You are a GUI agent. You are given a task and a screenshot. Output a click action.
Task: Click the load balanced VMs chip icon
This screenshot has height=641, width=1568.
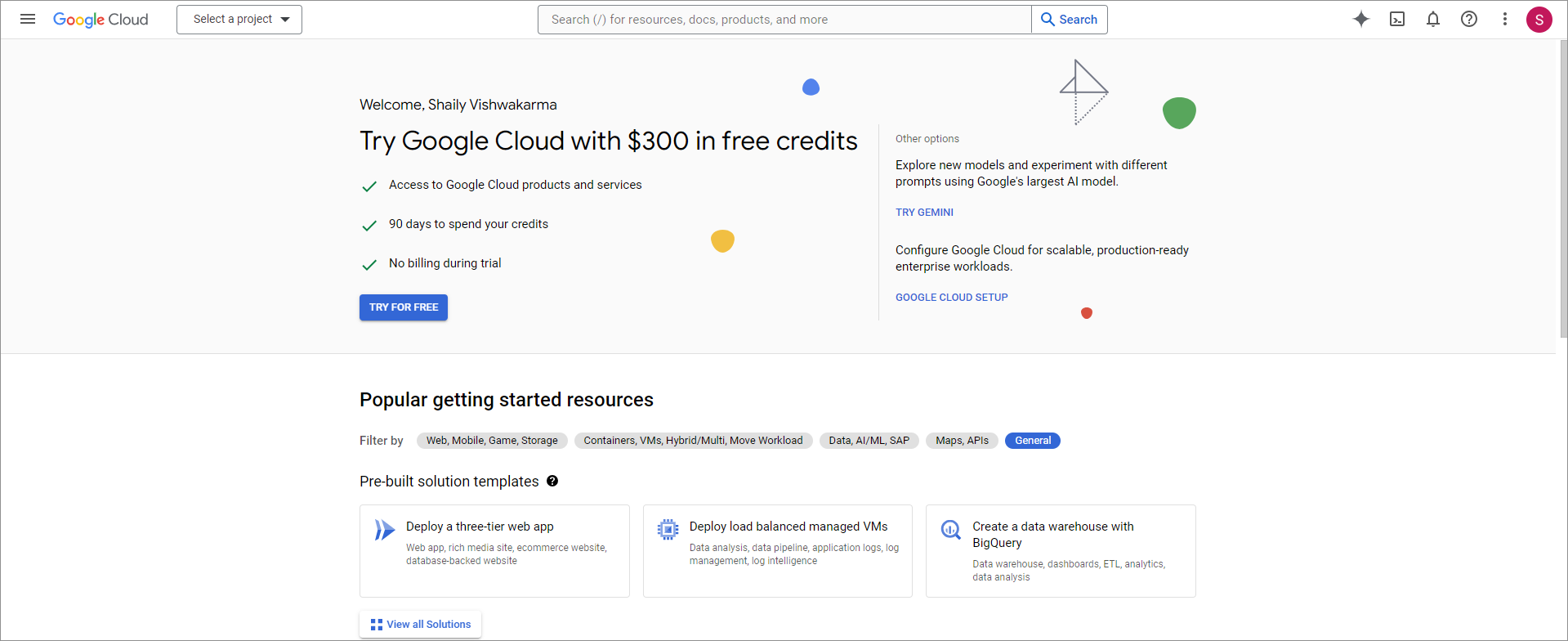tap(668, 530)
